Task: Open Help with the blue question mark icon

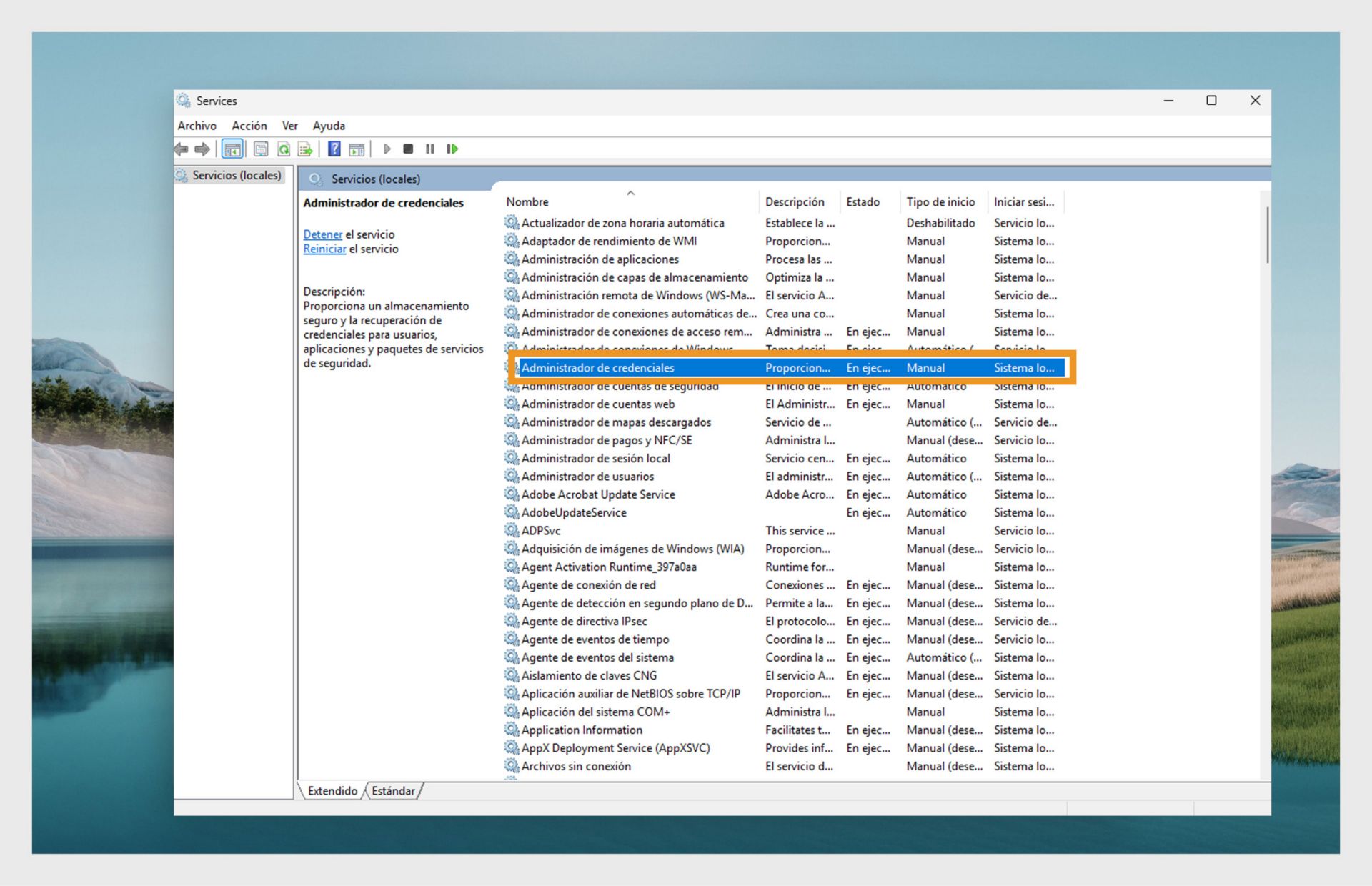Action: [x=334, y=149]
